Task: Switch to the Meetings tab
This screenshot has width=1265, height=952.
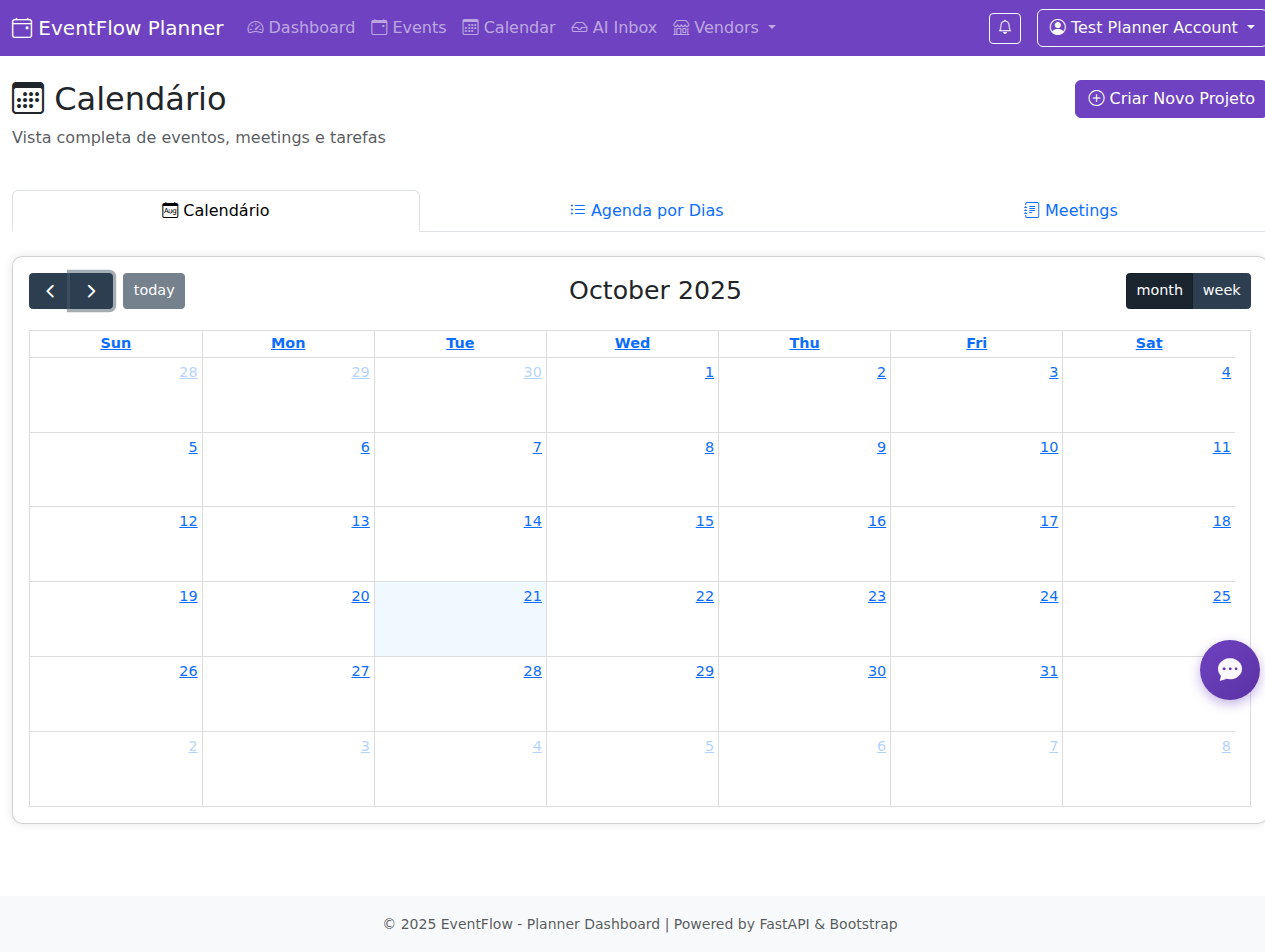Action: pos(1071,211)
